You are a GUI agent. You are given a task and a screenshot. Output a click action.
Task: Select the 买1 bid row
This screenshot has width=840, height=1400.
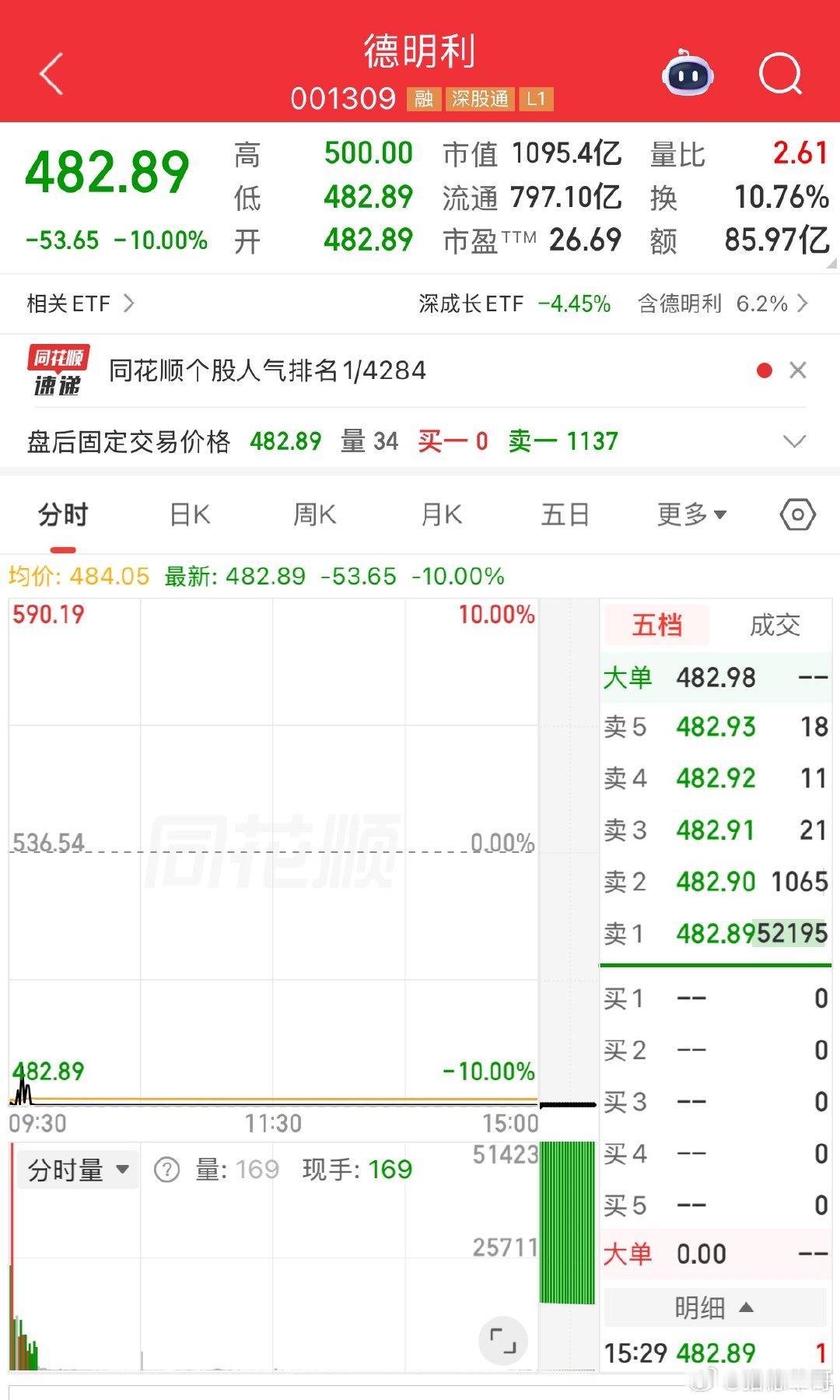click(x=716, y=998)
